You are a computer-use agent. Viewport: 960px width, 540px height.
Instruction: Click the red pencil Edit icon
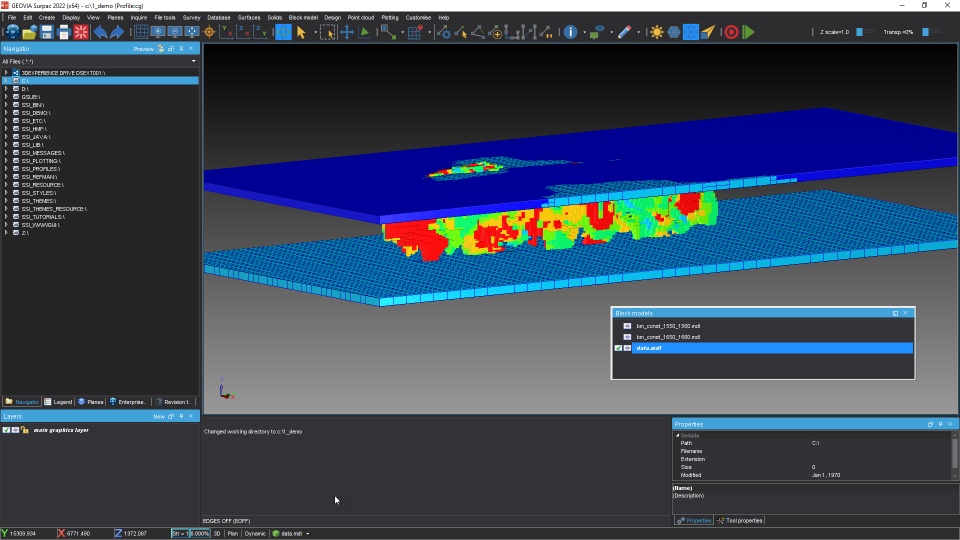coord(624,32)
